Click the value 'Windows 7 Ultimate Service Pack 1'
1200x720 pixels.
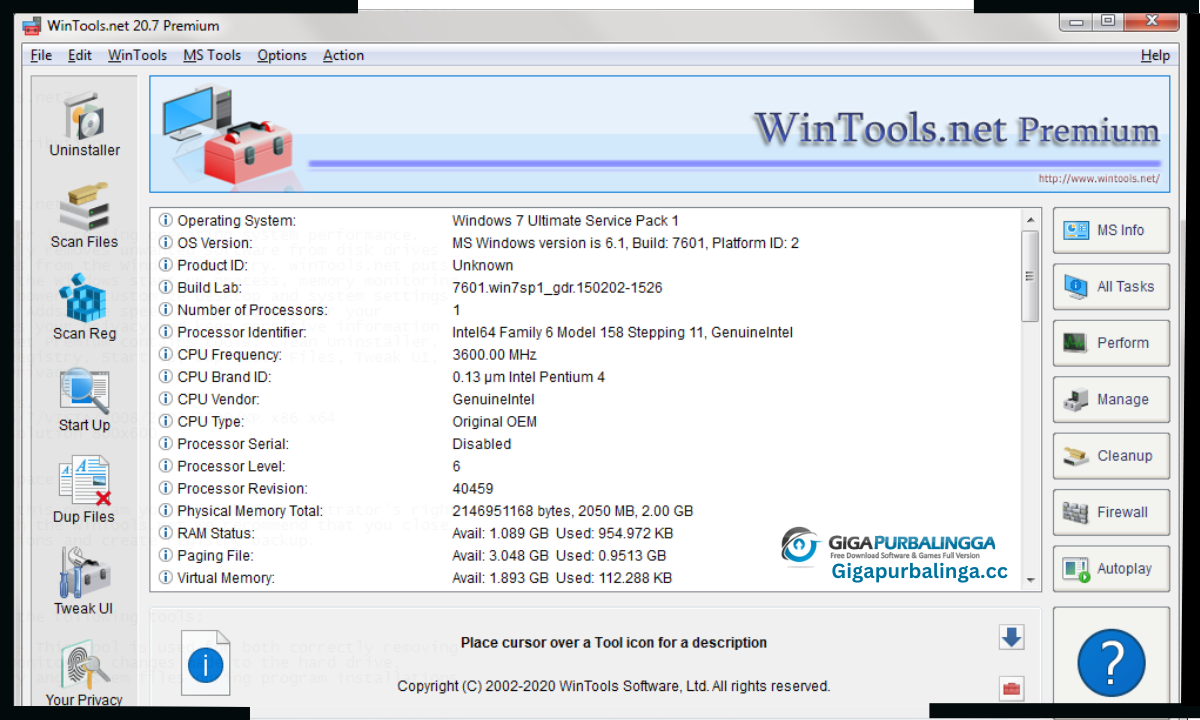pos(566,220)
